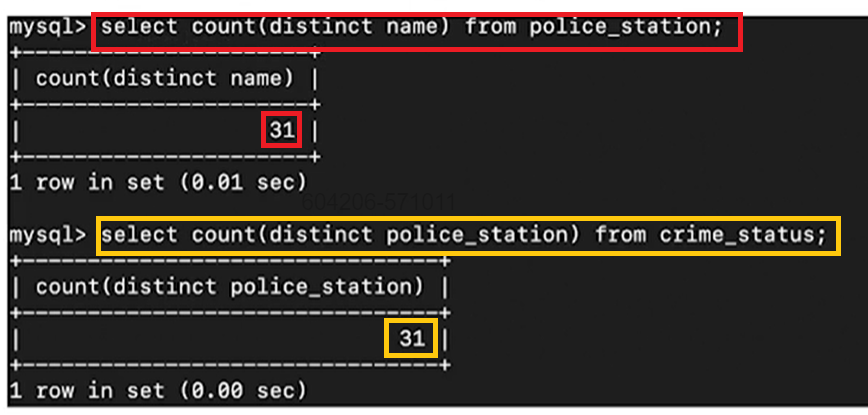
Task: Click the query 'select count(distinct name) from police_station;'
Action: tap(412, 27)
